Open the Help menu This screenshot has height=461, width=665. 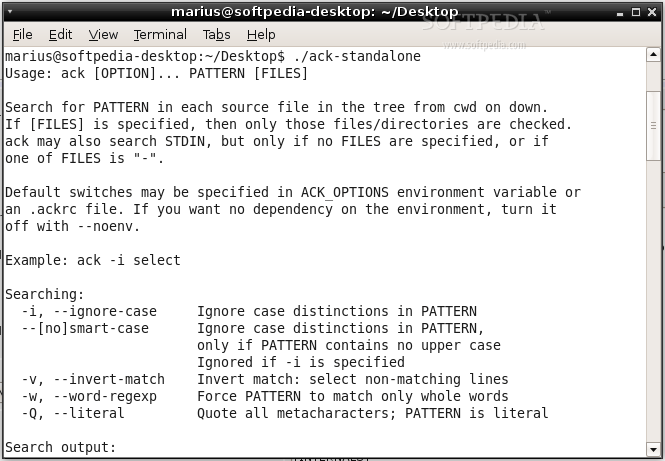click(x=261, y=35)
